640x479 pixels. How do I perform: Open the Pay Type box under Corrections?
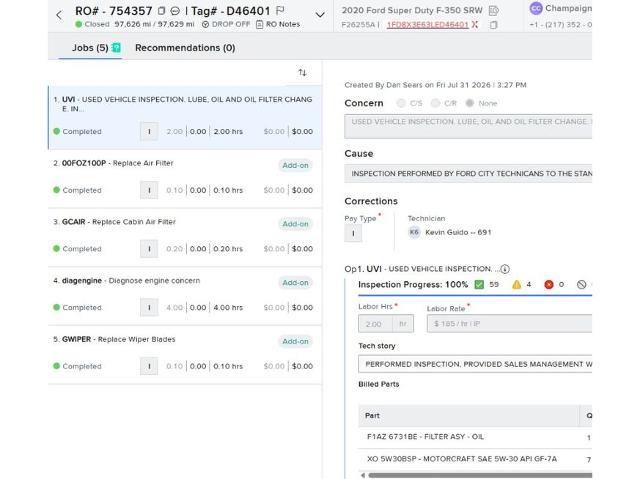point(353,233)
